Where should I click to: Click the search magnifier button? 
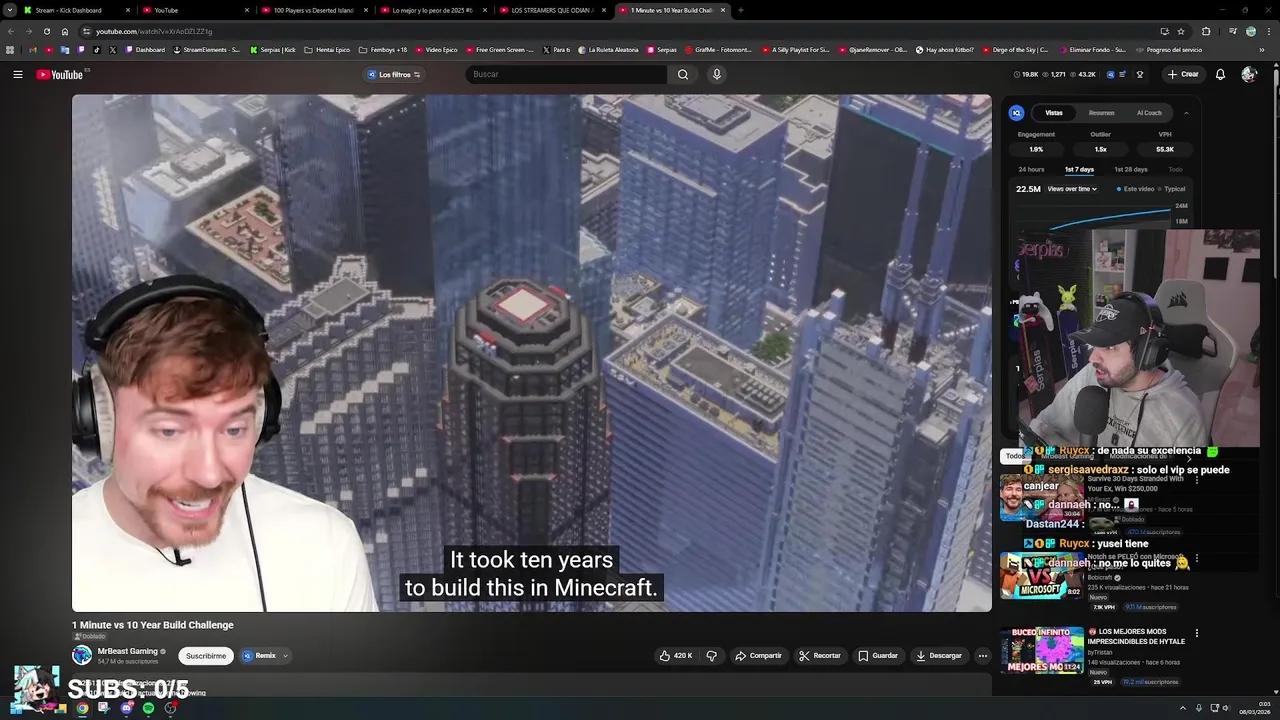pos(683,74)
